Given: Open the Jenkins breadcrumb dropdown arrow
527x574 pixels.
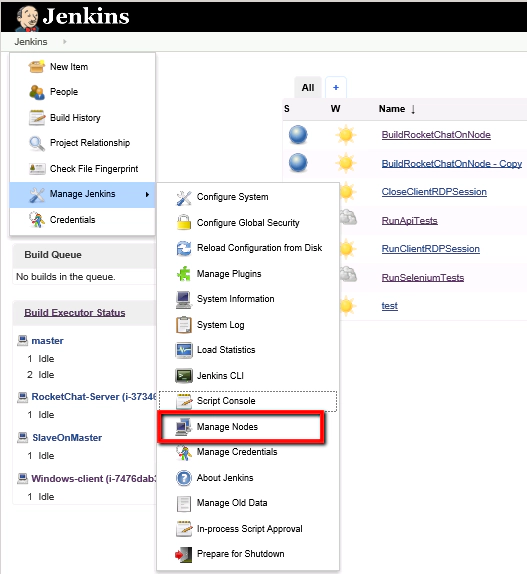Looking at the screenshot, I should [64, 42].
